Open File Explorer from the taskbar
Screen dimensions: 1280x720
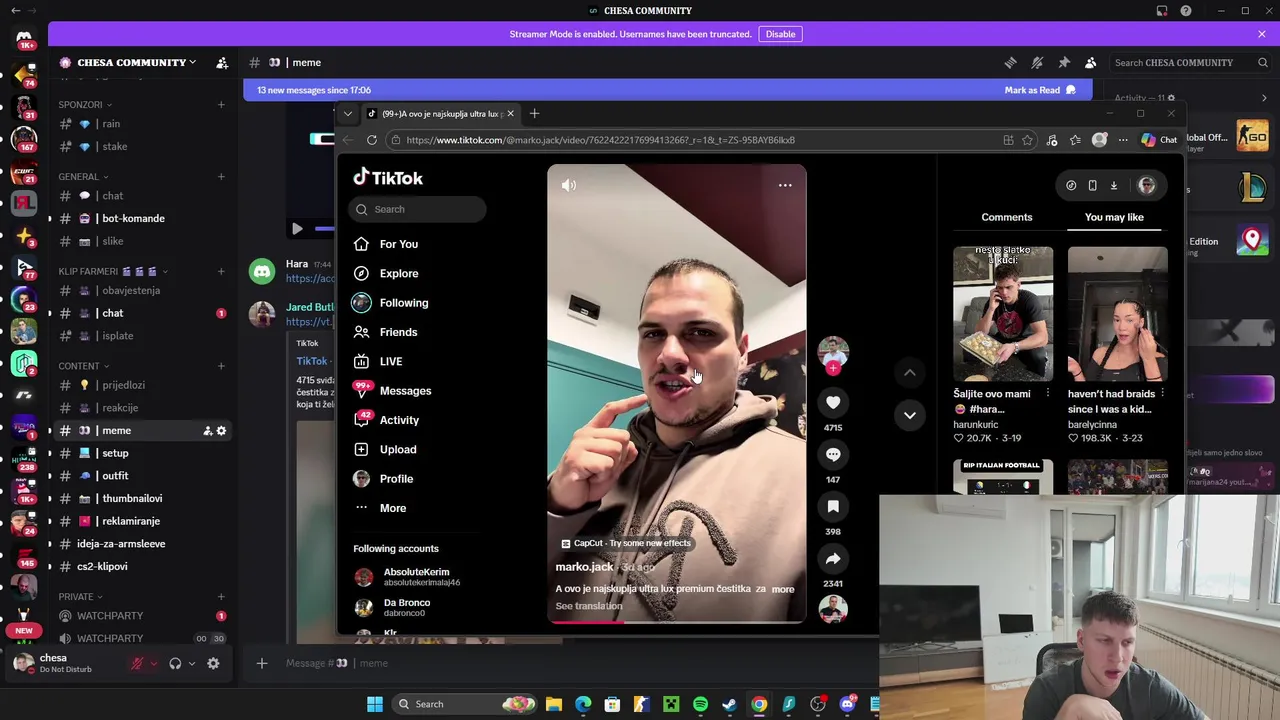(x=554, y=704)
